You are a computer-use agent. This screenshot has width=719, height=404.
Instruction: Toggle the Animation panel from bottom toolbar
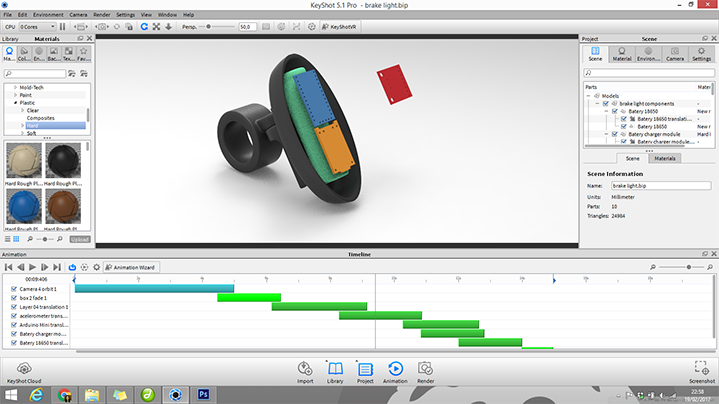395,372
